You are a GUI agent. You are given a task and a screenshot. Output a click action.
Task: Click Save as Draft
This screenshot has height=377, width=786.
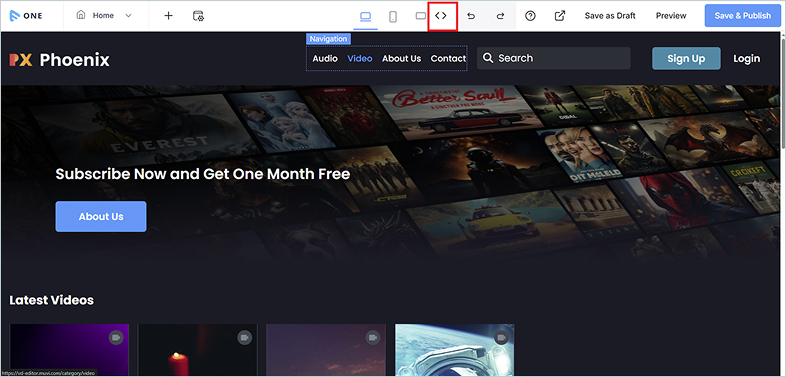610,16
